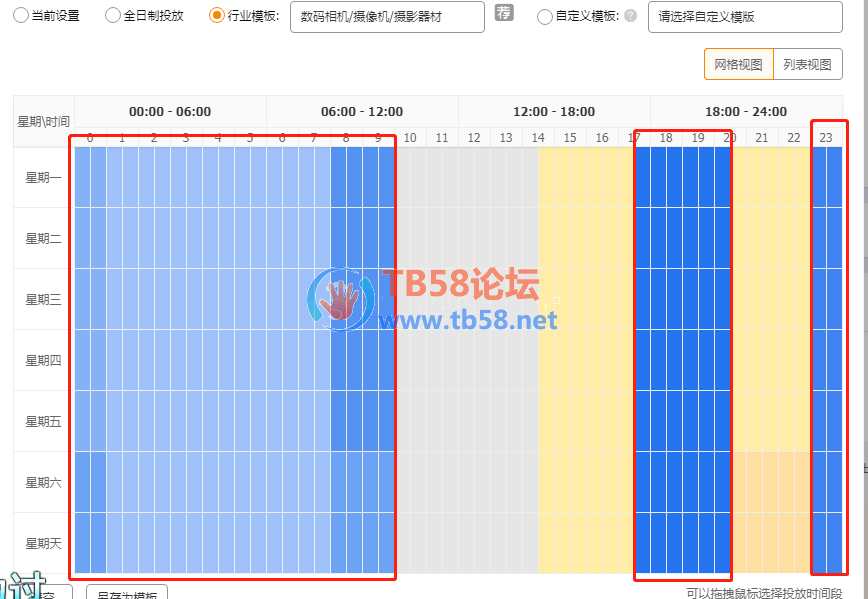
Task: Select the gray 星期四 cell at hour 11
Action: (x=442, y=360)
